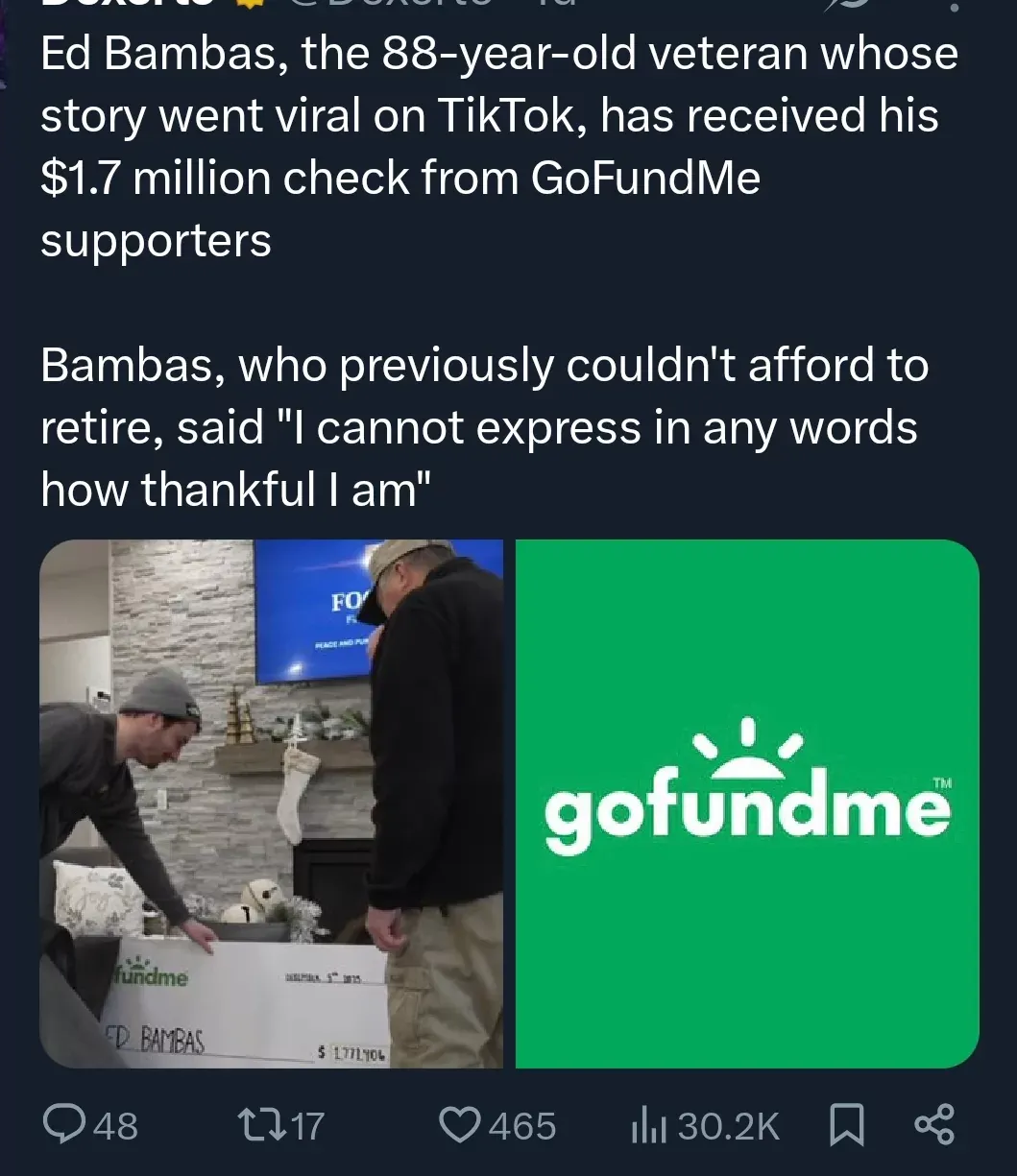
Task: Open the green GoFundMe logo image
Action: tap(747, 804)
